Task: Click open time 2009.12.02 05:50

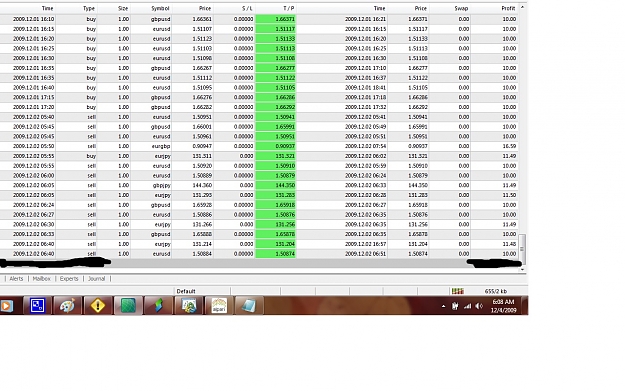Action: pyautogui.click(x=33, y=146)
